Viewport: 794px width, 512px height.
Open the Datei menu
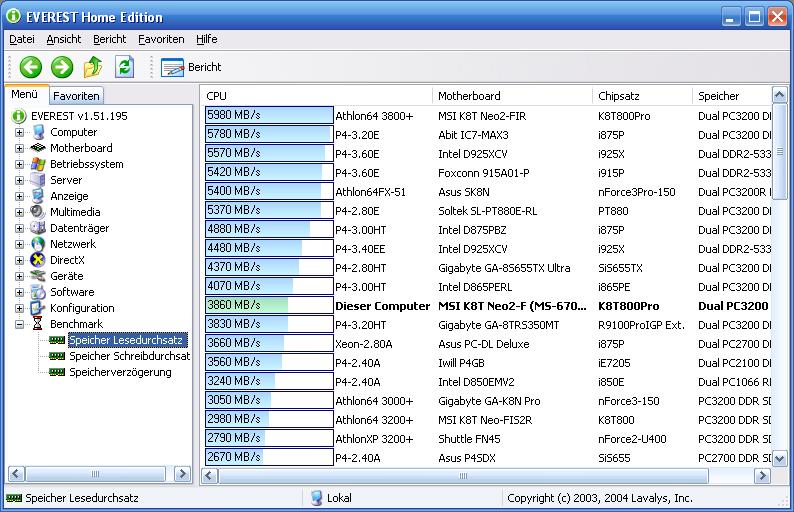22,39
